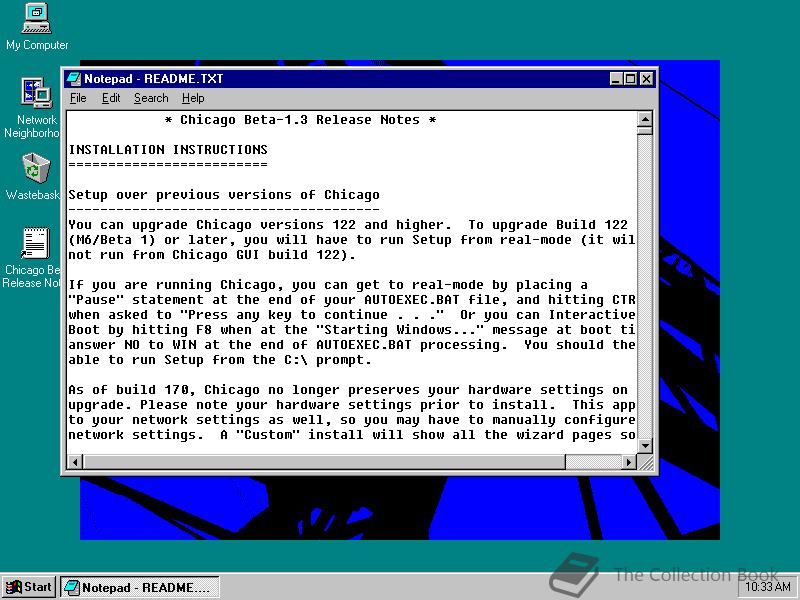Click the line starting 'If you are running Chicago'
This screenshot has height=600, width=800.
coord(328,285)
